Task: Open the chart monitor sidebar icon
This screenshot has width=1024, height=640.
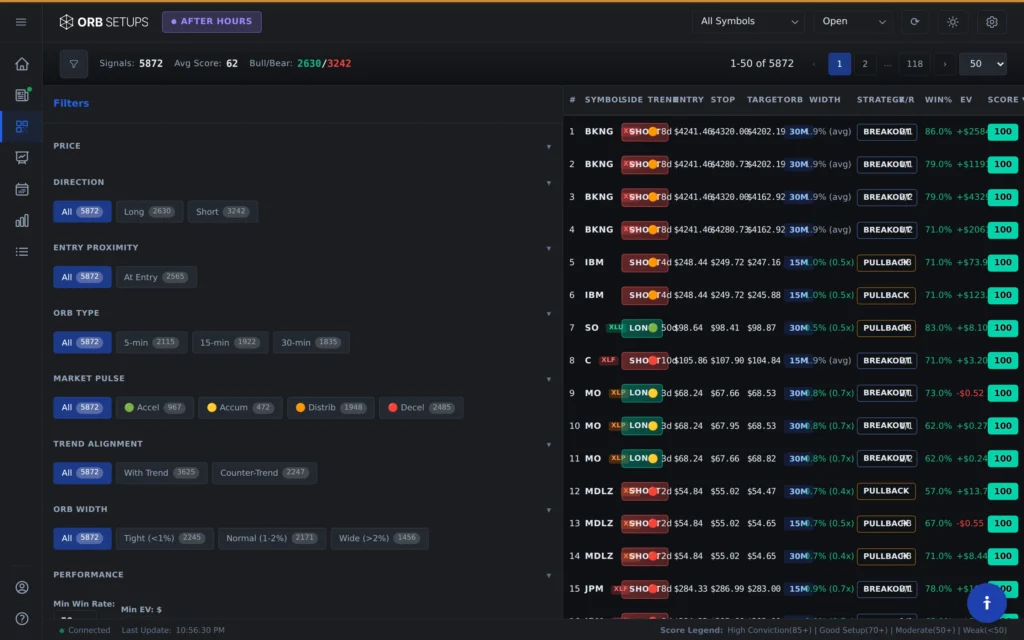Action: [22, 157]
